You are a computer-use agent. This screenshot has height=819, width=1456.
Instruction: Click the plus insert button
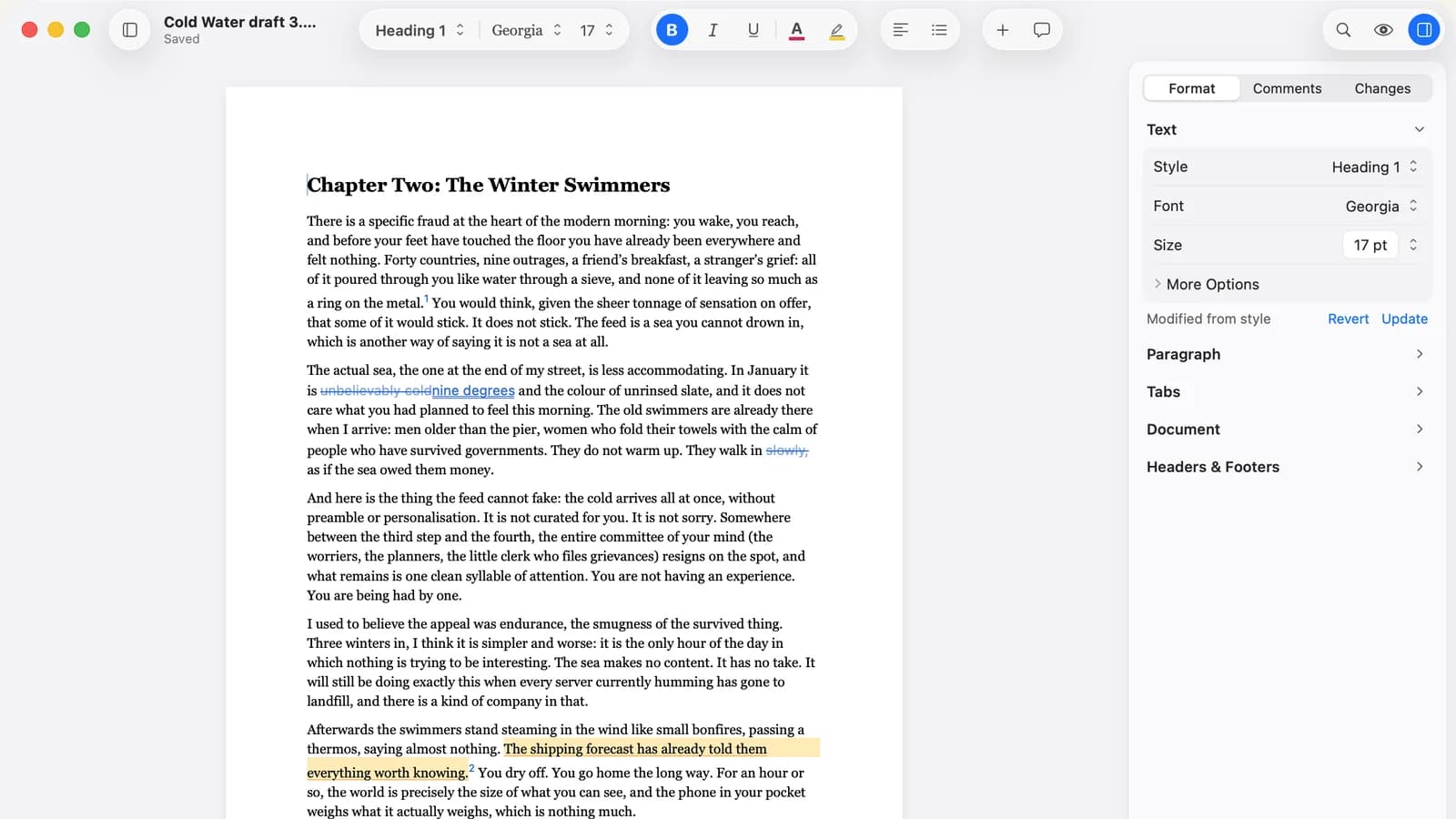1002,30
